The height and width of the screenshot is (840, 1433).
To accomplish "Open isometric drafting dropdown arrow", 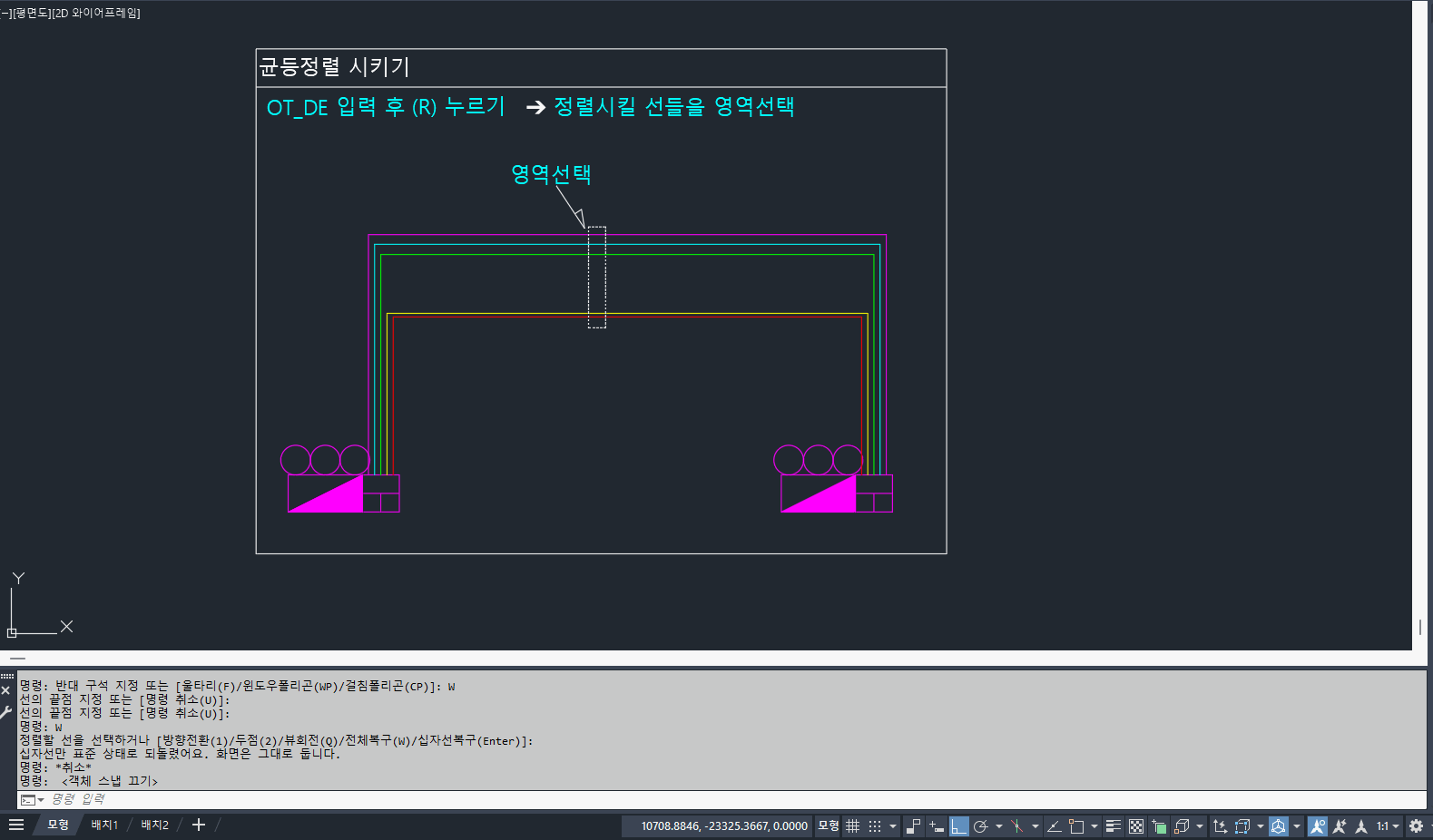I will point(1035,826).
